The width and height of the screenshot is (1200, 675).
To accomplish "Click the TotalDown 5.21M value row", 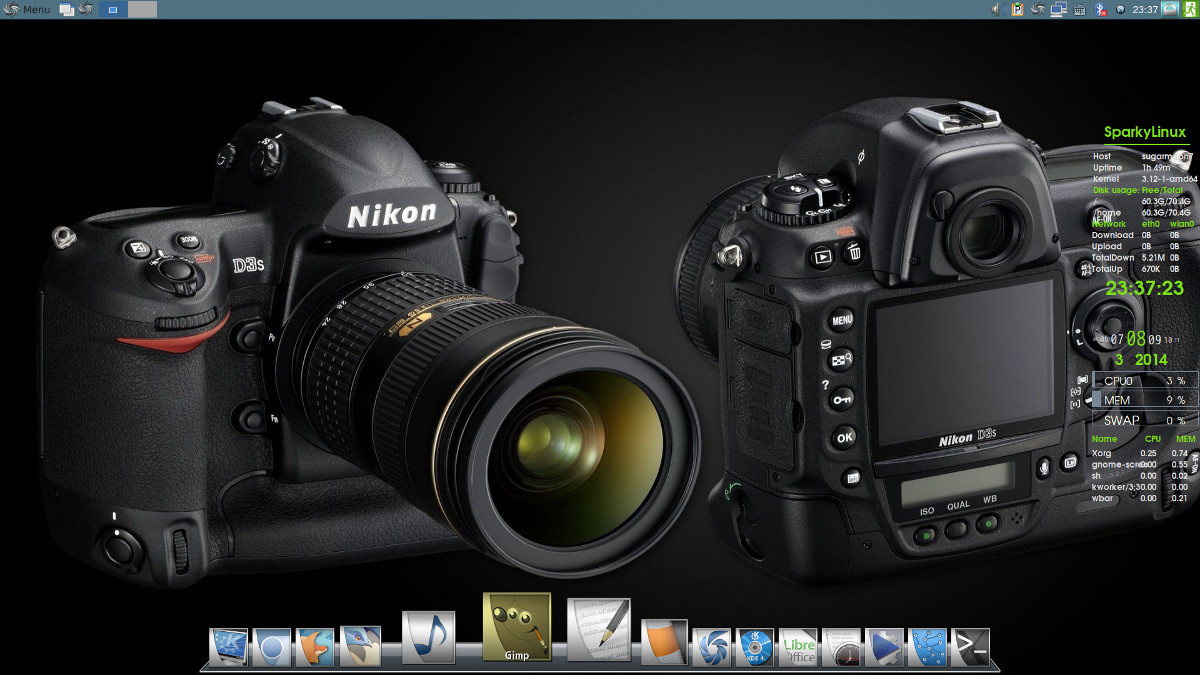I will (1137, 257).
